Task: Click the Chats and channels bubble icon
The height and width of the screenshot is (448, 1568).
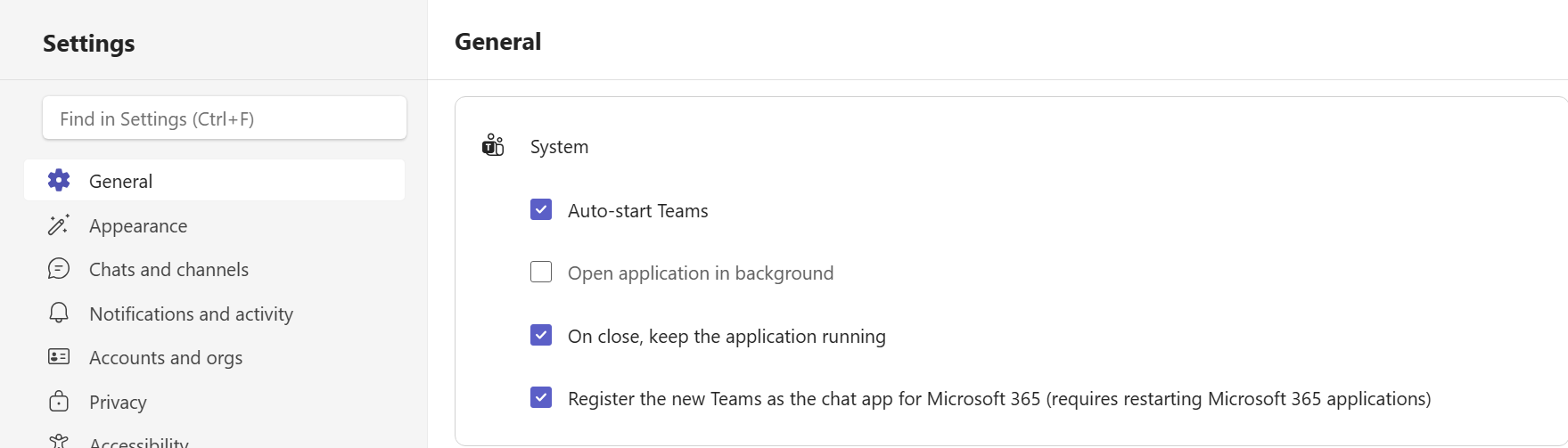Action: tap(59, 268)
